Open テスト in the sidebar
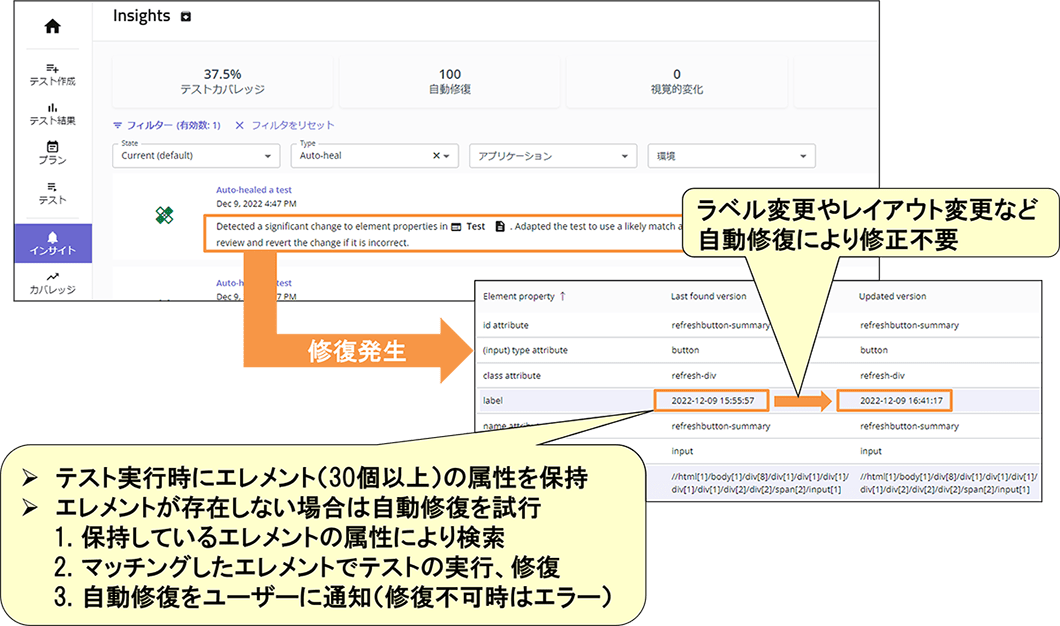 52,192
